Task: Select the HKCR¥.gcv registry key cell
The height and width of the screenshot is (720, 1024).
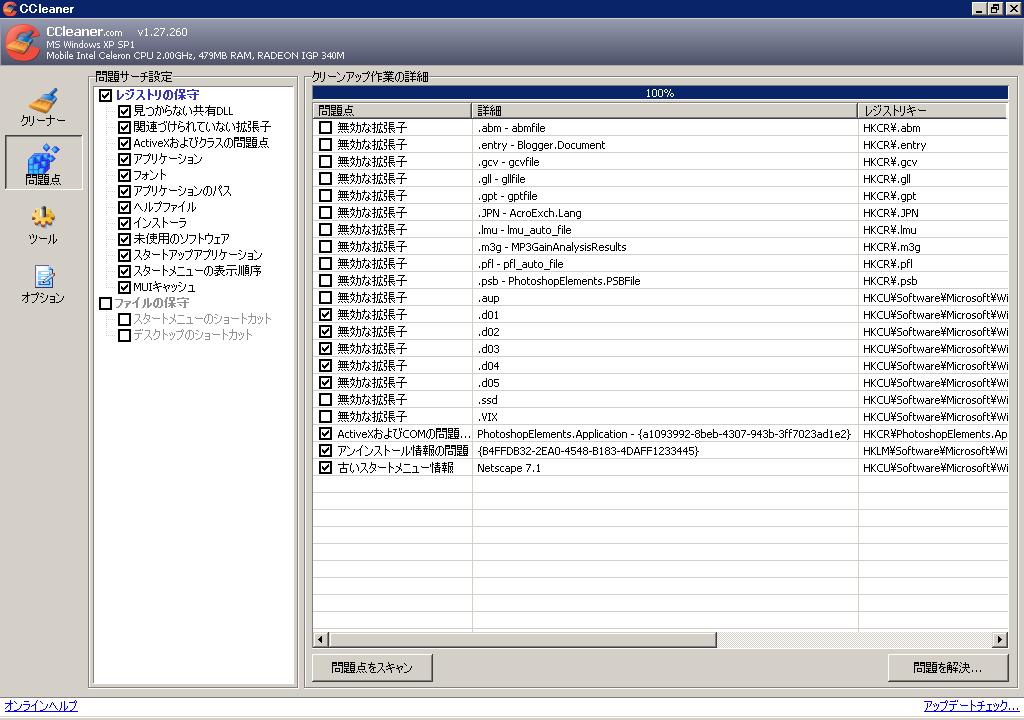Action: [x=933, y=162]
